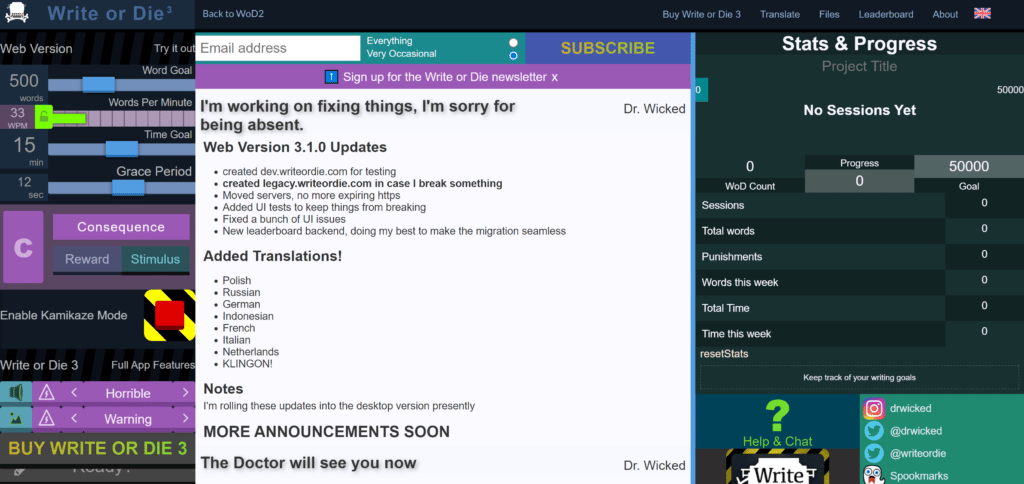The width and height of the screenshot is (1024, 484).
Task: Click resetStats link
Action: coord(724,354)
